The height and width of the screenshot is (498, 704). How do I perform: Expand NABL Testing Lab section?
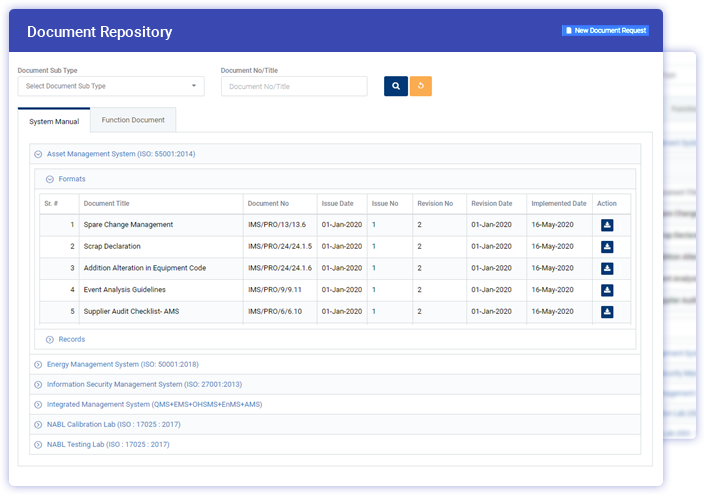[x=38, y=444]
